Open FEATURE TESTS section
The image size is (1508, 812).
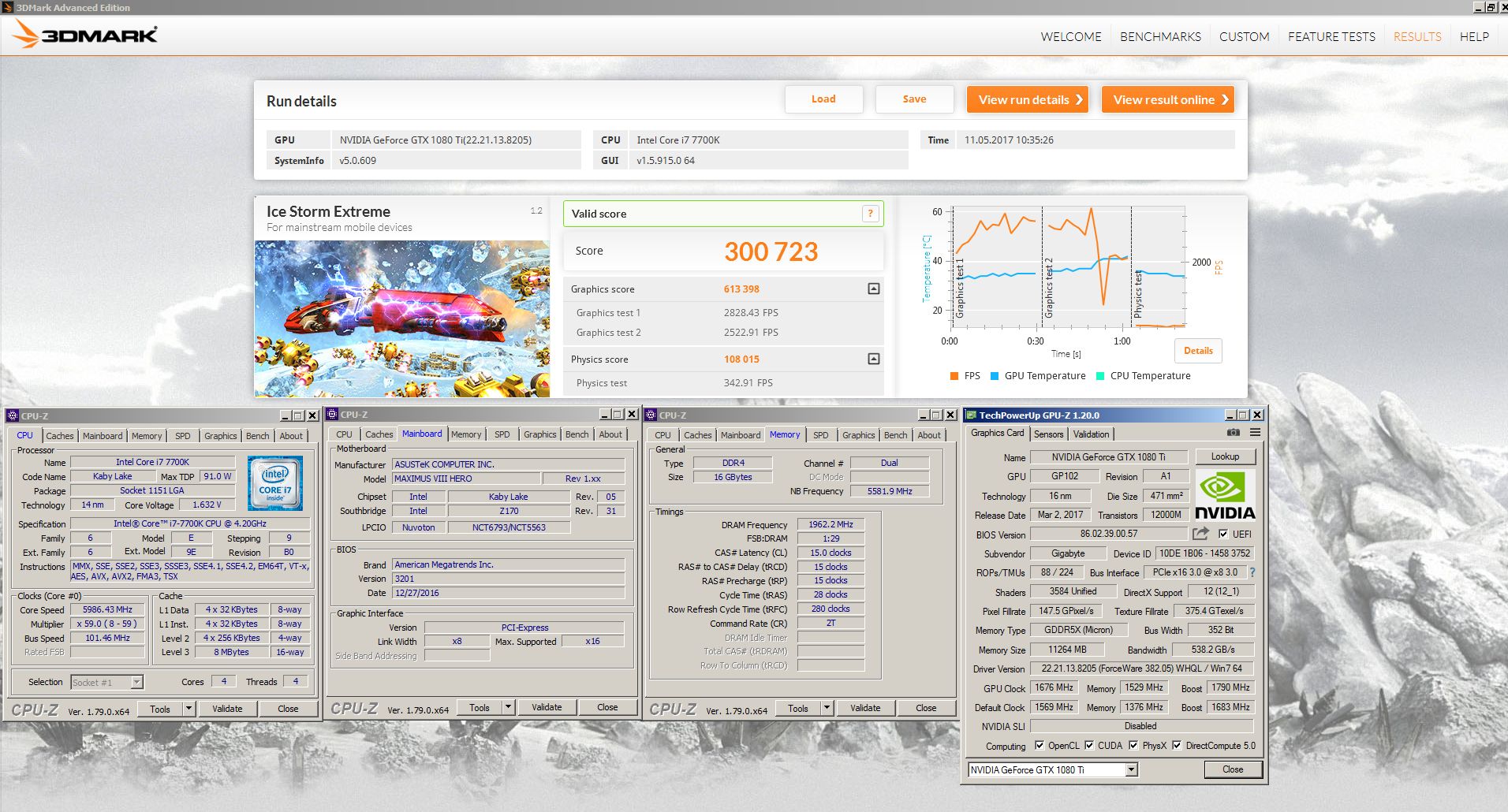1331,36
